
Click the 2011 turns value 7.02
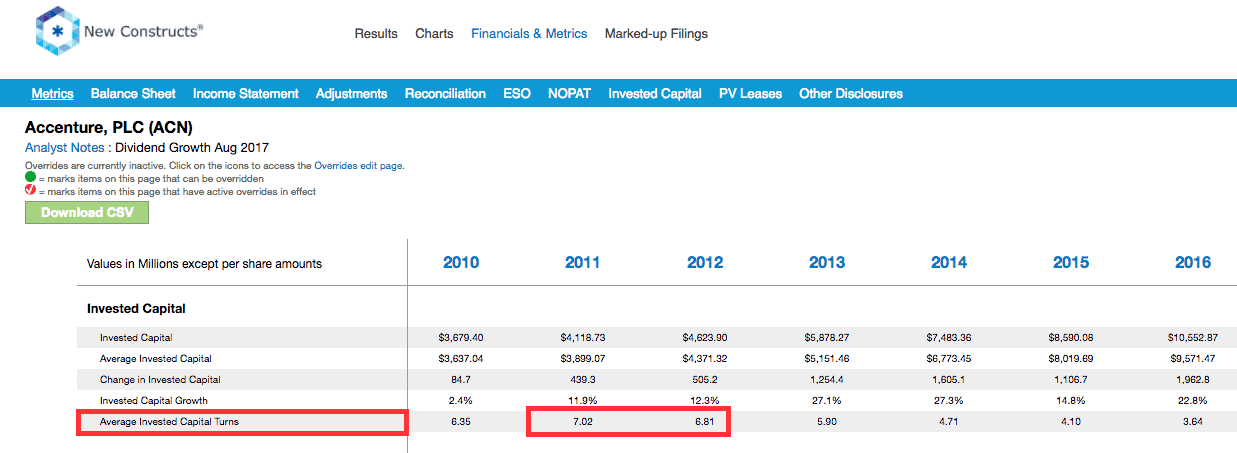[582, 422]
